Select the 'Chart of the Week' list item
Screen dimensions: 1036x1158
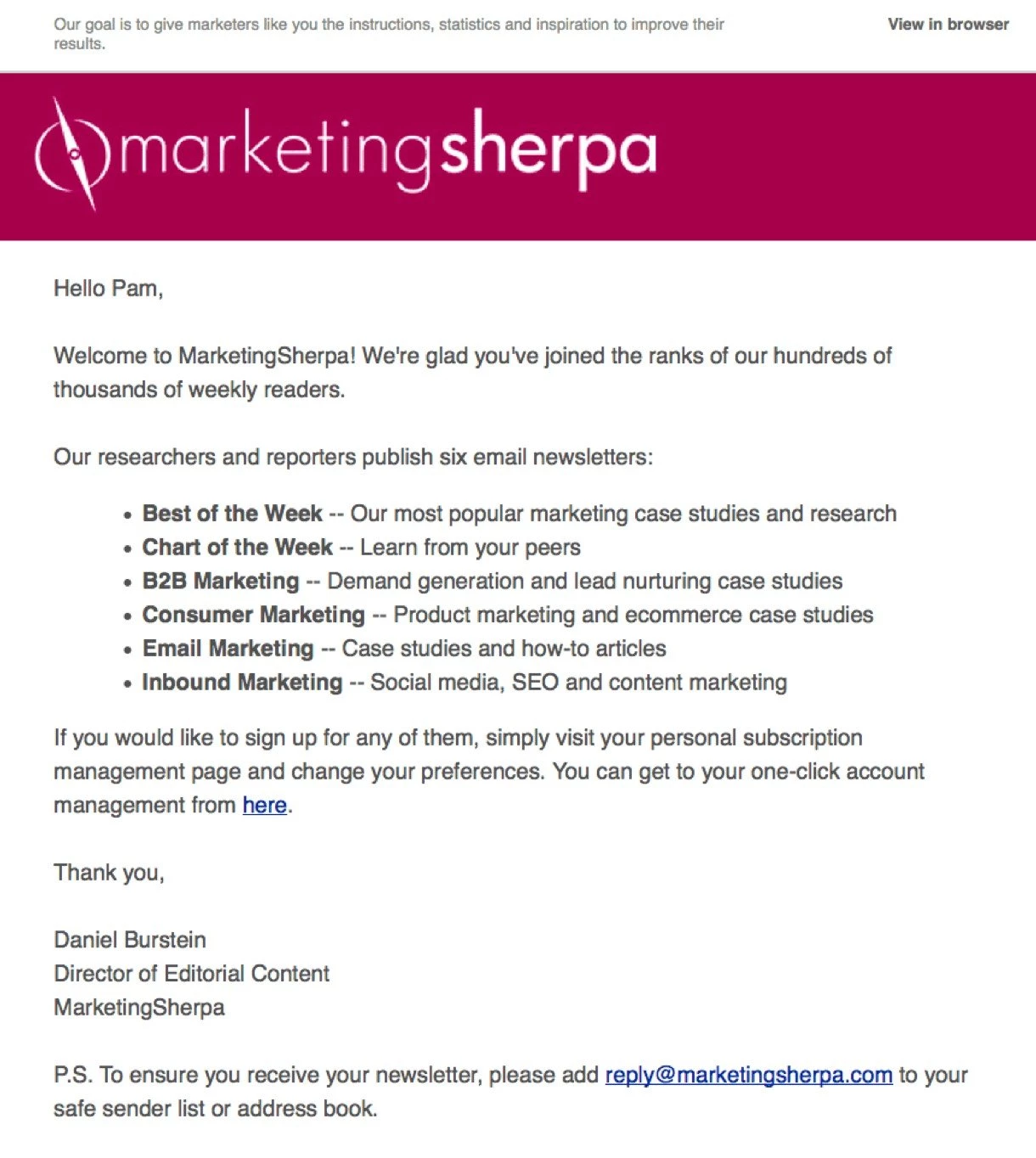click(237, 548)
